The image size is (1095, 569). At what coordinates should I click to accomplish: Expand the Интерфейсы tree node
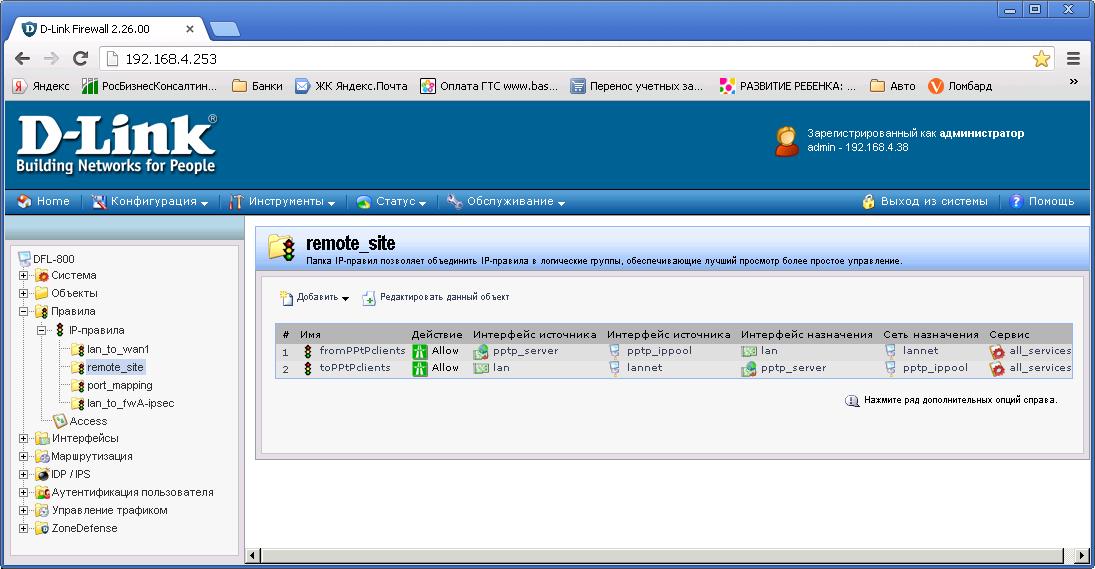[x=23, y=438]
